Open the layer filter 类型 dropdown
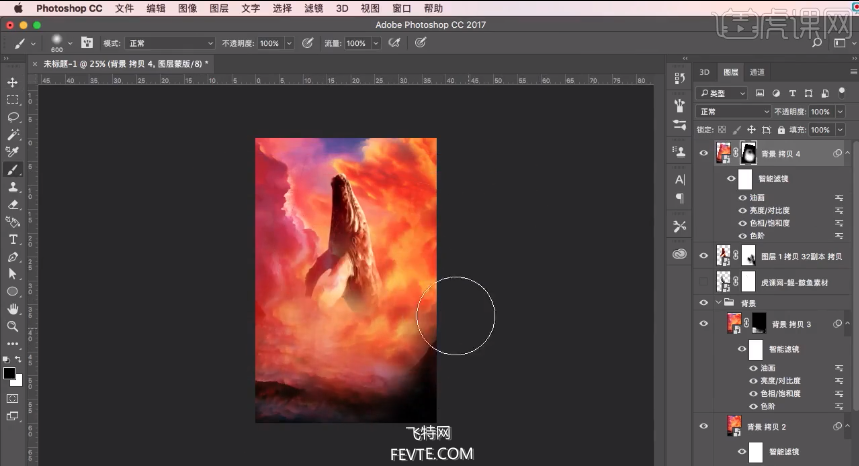This screenshot has height=466, width=859. [x=721, y=93]
